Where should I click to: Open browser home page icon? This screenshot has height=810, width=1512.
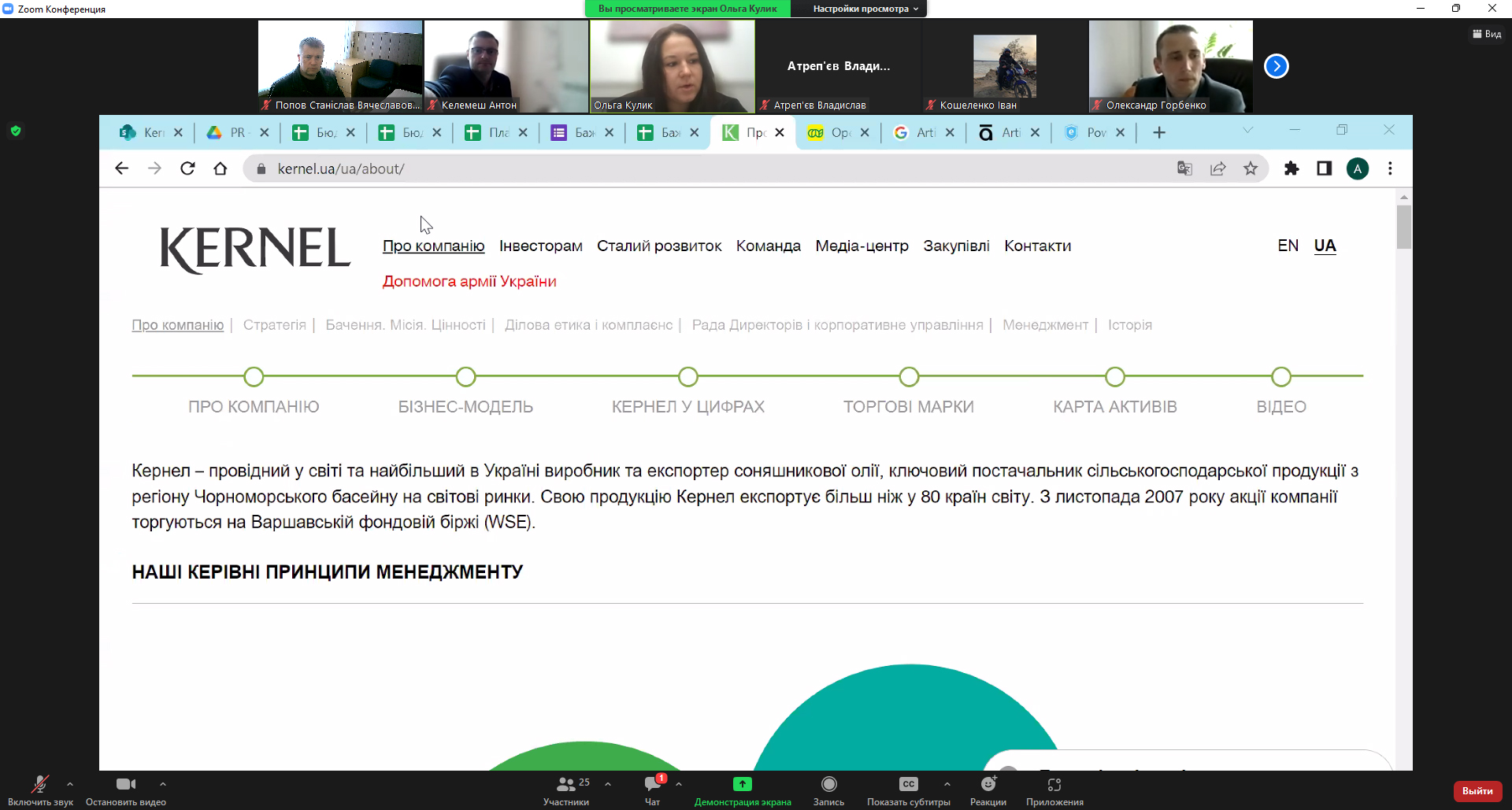click(220, 168)
